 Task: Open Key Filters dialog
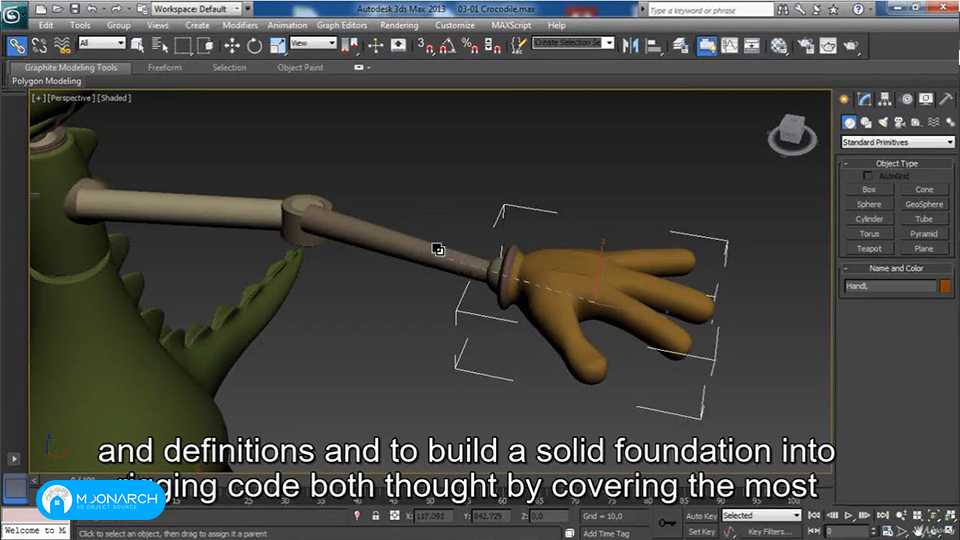click(x=769, y=531)
